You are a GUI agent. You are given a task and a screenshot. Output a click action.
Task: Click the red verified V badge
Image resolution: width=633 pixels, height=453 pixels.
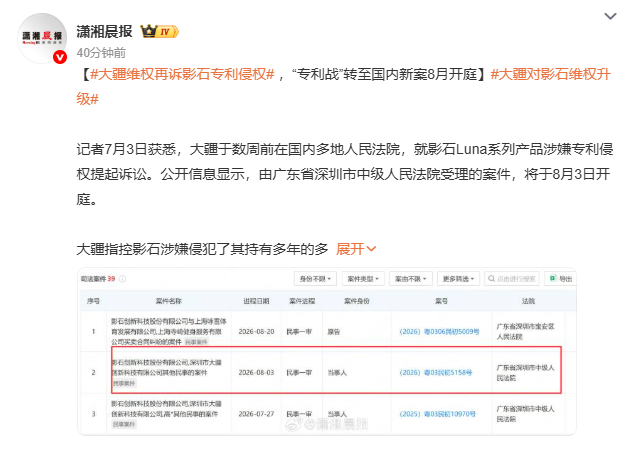[60, 57]
